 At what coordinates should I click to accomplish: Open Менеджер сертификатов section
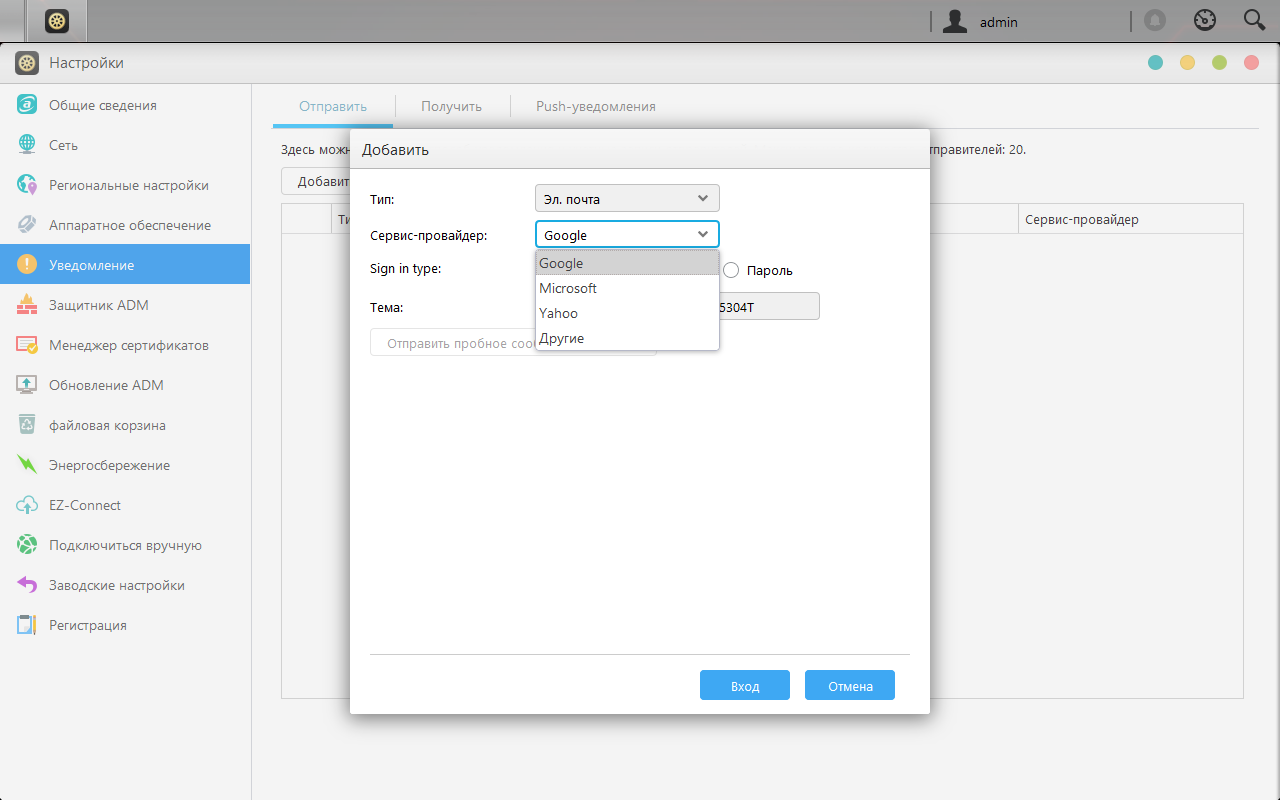click(125, 345)
